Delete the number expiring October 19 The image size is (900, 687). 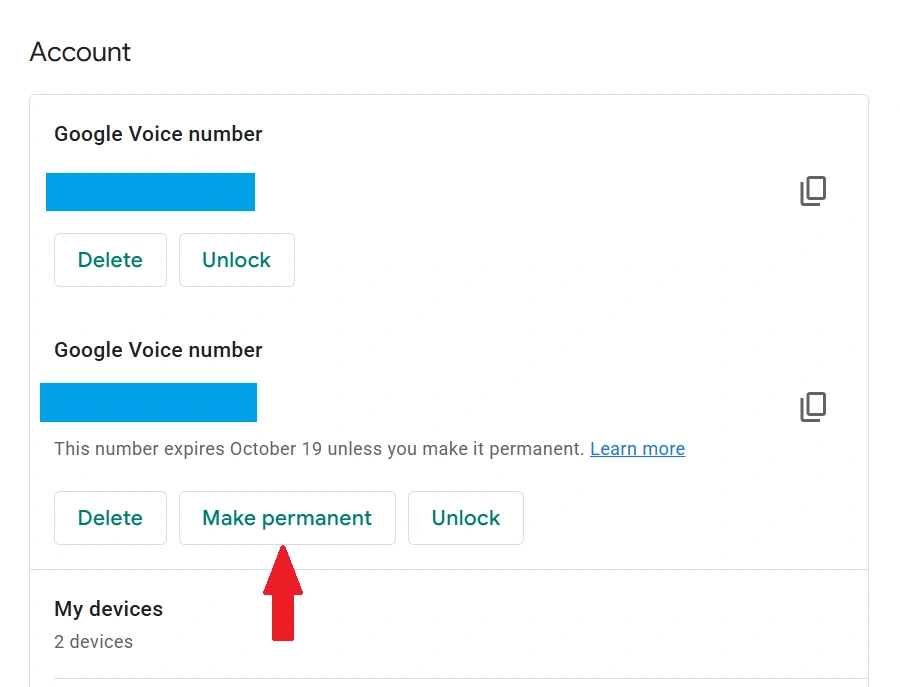110,518
